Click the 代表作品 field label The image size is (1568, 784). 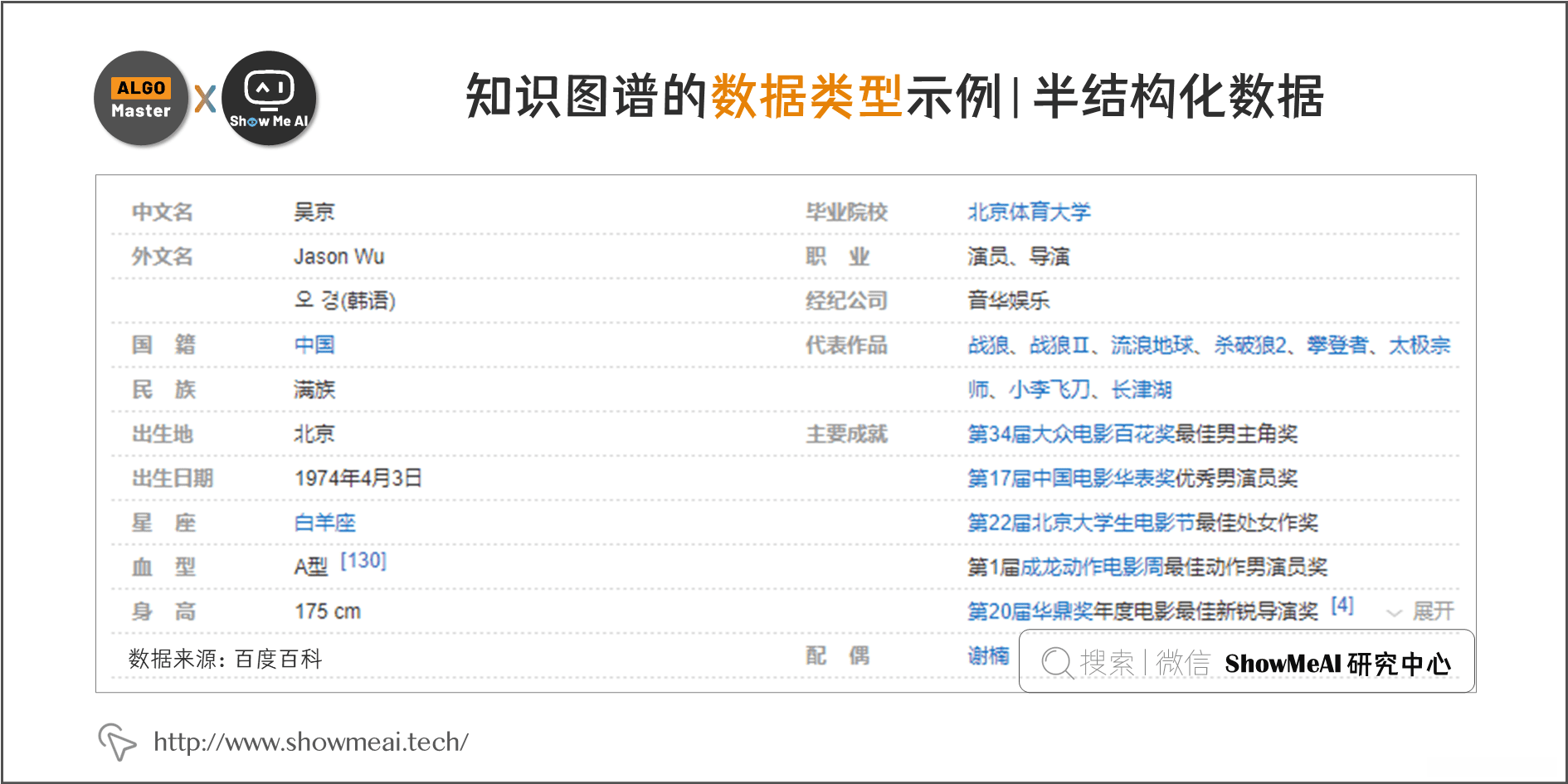click(x=846, y=345)
